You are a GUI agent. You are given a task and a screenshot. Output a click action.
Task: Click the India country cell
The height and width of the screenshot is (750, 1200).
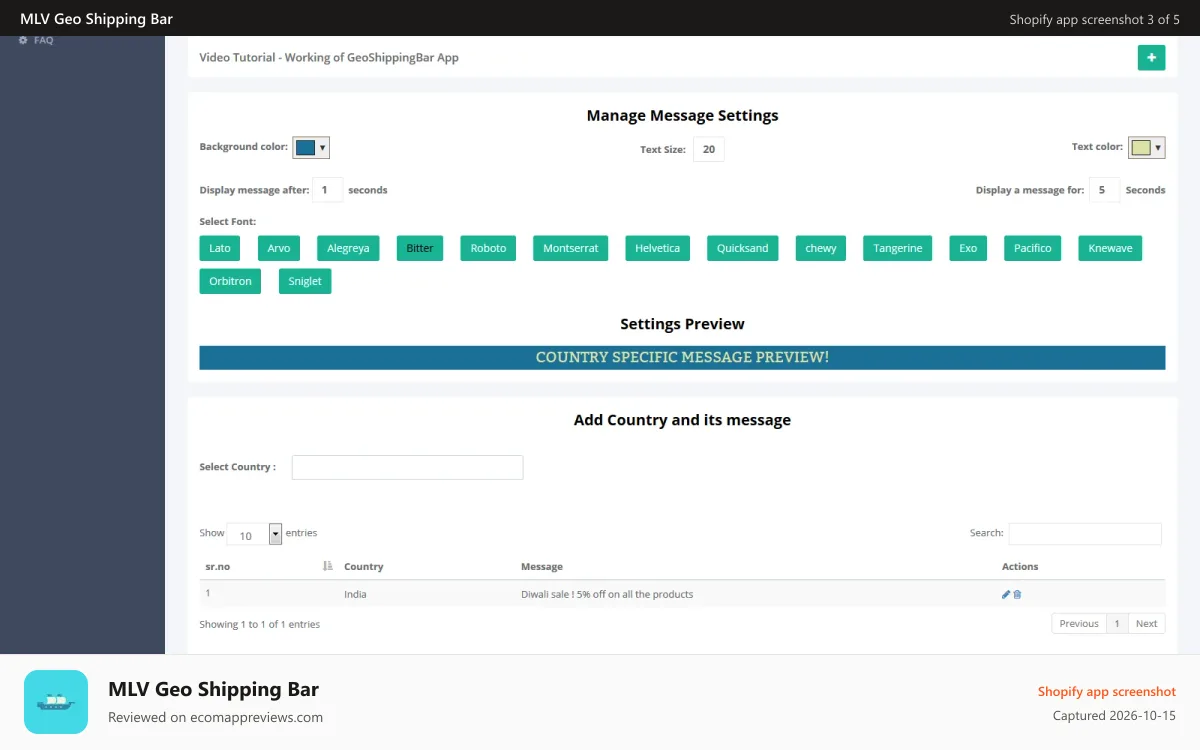(355, 594)
